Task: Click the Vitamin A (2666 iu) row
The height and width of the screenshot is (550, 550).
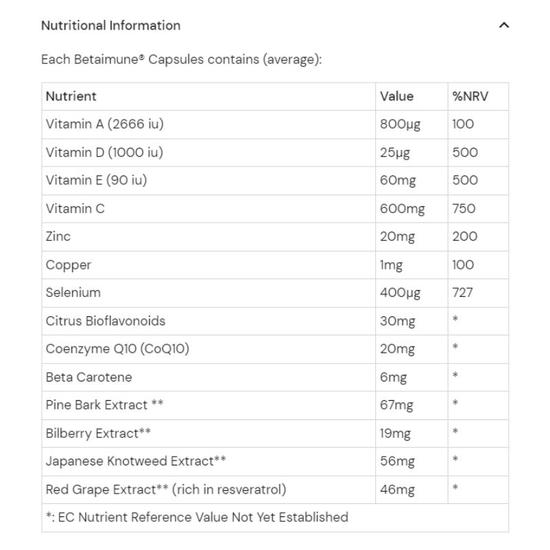Action: (x=275, y=125)
